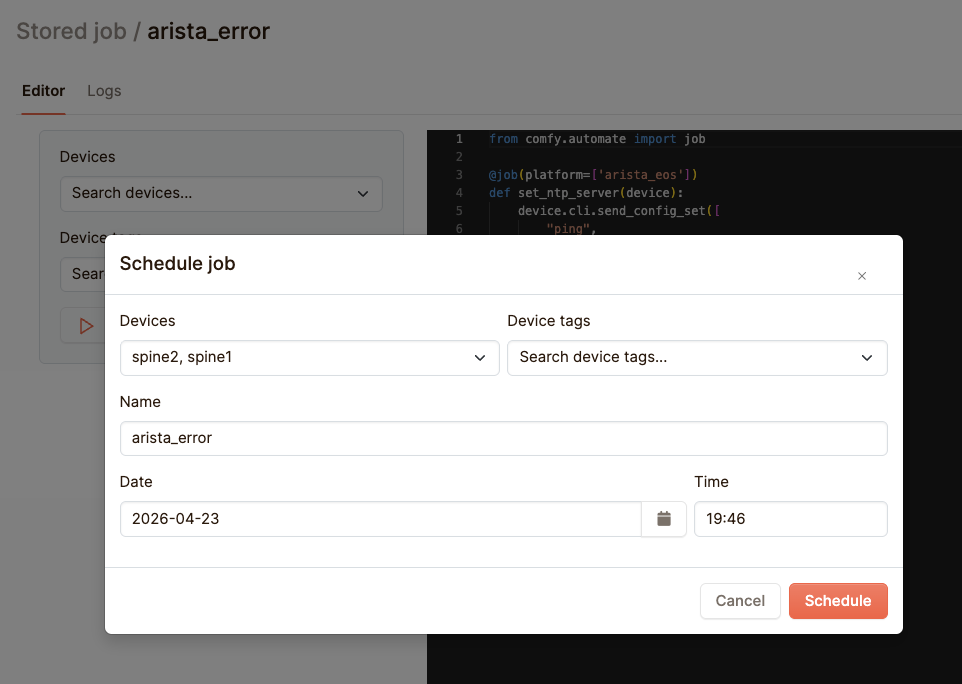Focus the Name field containing arista_error
The height and width of the screenshot is (684, 962).
coord(503,438)
